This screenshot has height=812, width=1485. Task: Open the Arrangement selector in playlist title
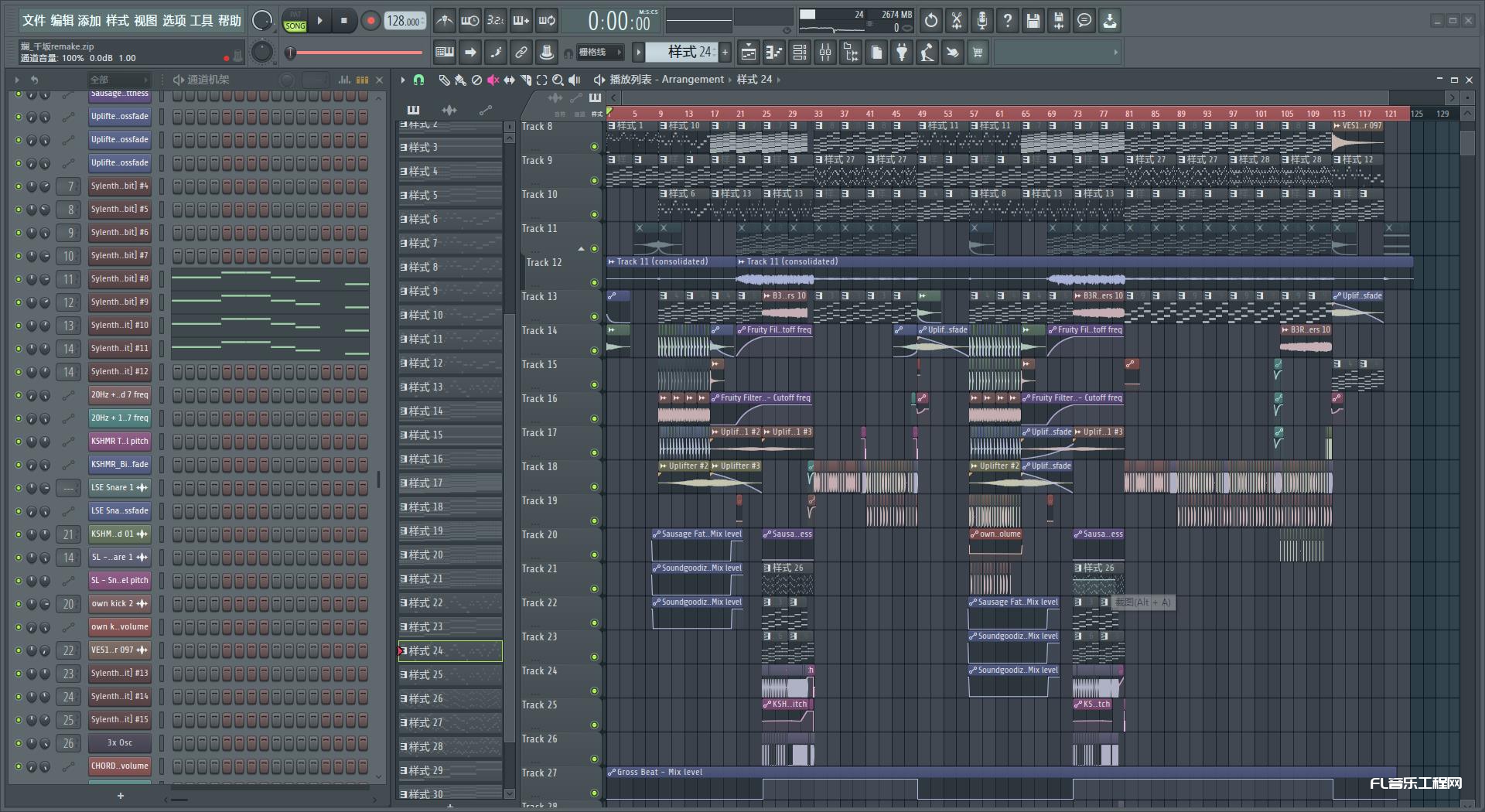click(692, 80)
